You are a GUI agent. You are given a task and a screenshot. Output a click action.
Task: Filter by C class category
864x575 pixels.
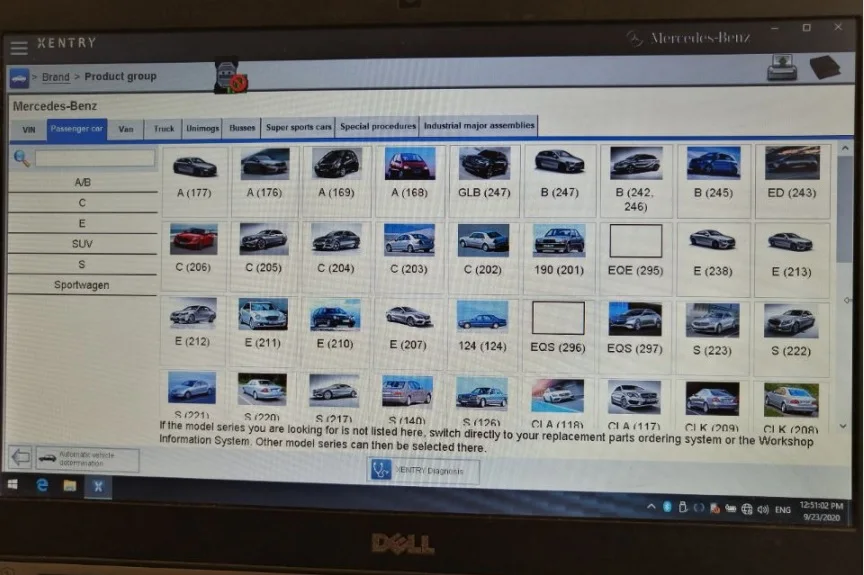point(83,203)
